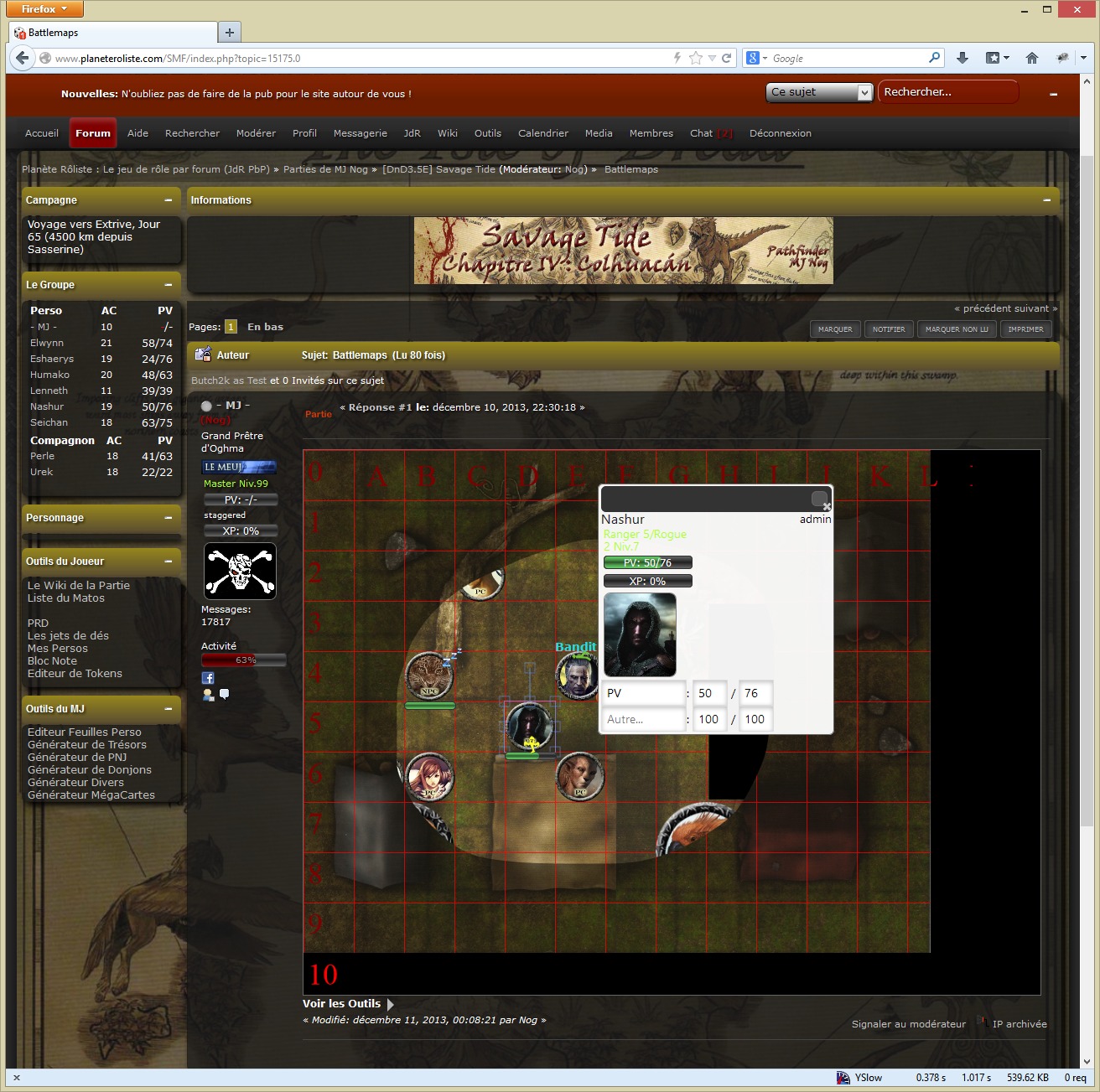Image resolution: width=1100 pixels, height=1092 pixels.
Task: Open the Messagerie menu item
Action: click(x=360, y=133)
